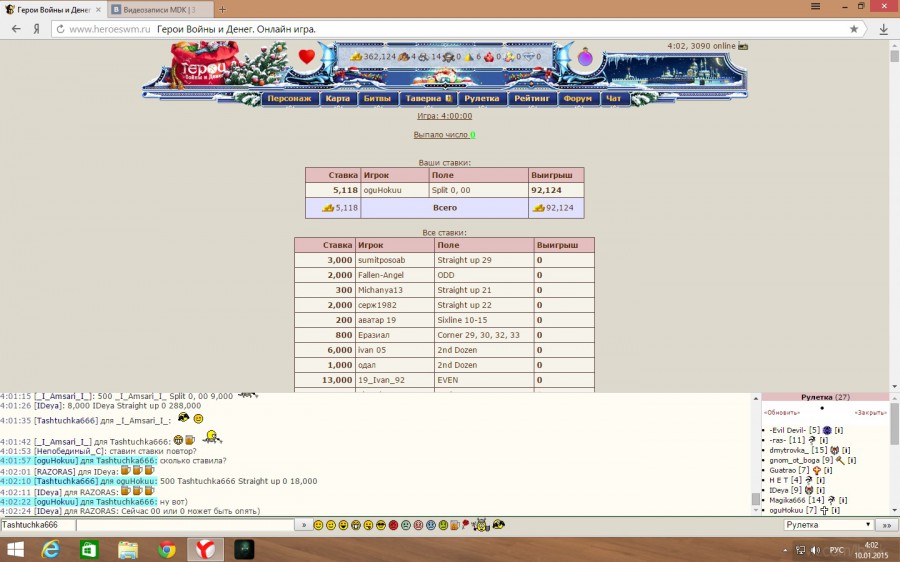Image resolution: width=900 pixels, height=562 pixels.
Task: Click the «Обновить» link in user list
Action: [781, 412]
